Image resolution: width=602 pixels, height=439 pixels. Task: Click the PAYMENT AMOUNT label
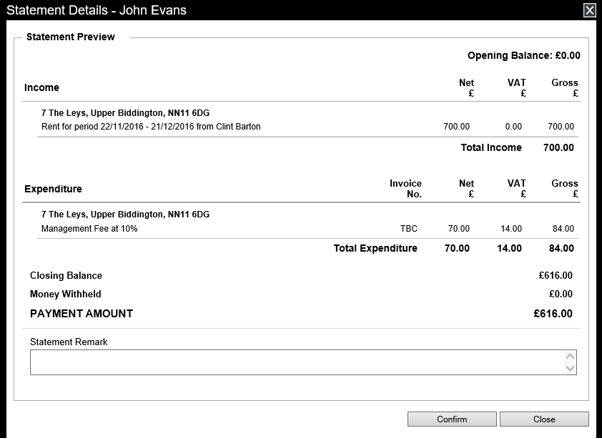click(x=81, y=314)
